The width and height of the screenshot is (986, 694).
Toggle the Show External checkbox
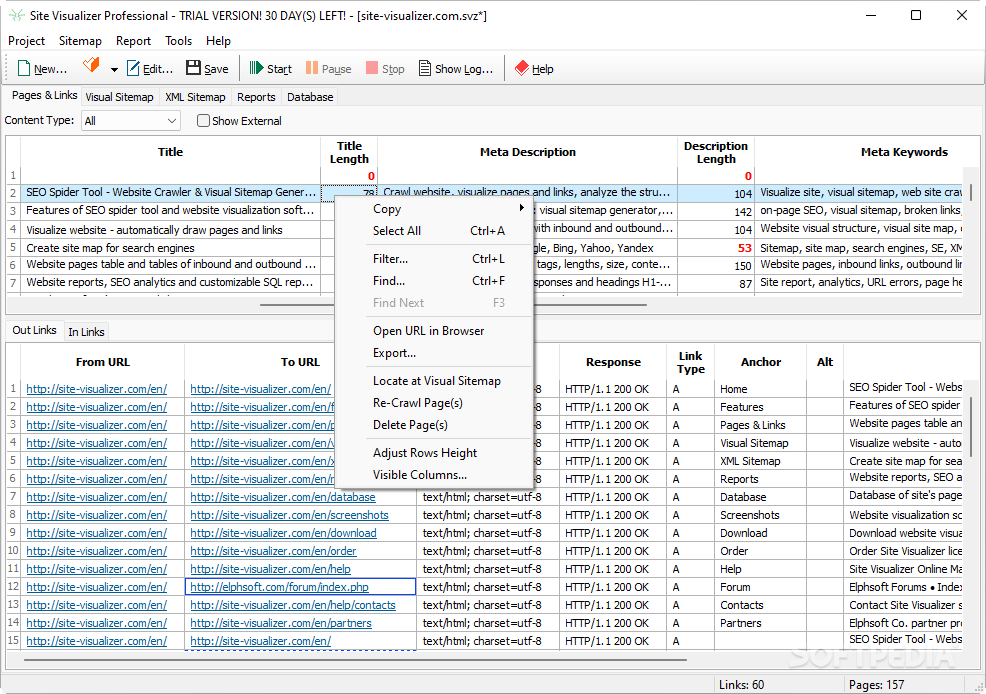coord(203,121)
